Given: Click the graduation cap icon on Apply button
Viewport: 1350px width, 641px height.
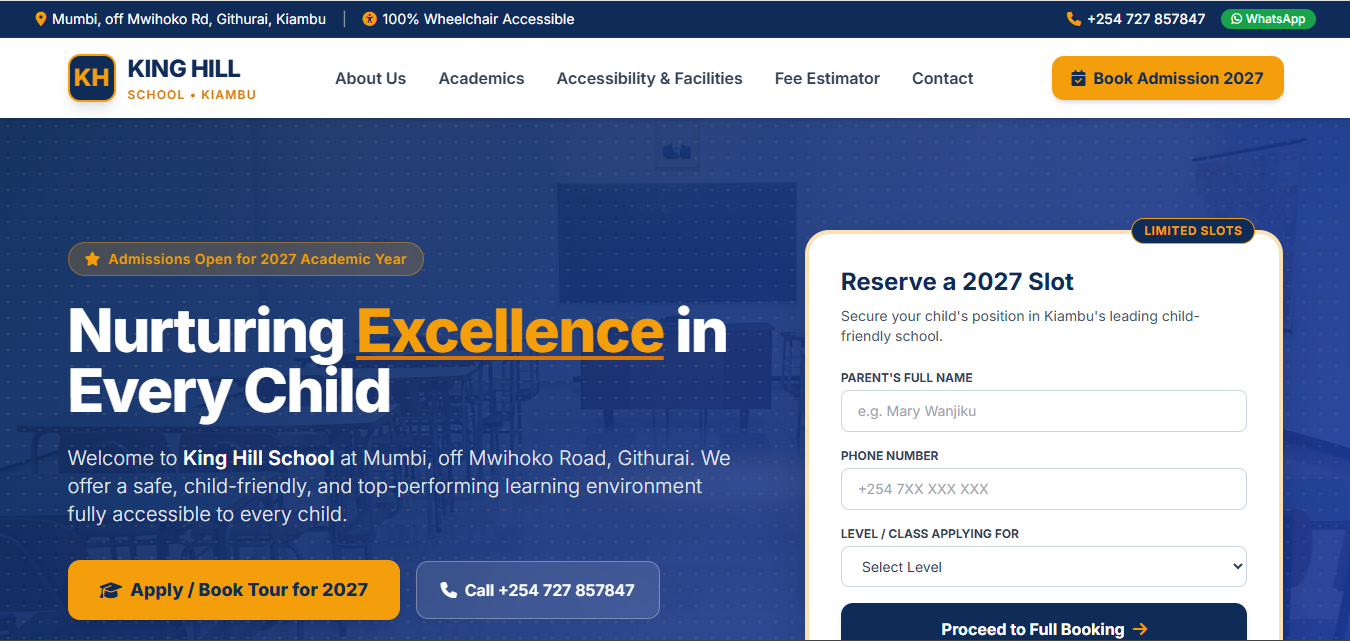Looking at the screenshot, I should 110,590.
